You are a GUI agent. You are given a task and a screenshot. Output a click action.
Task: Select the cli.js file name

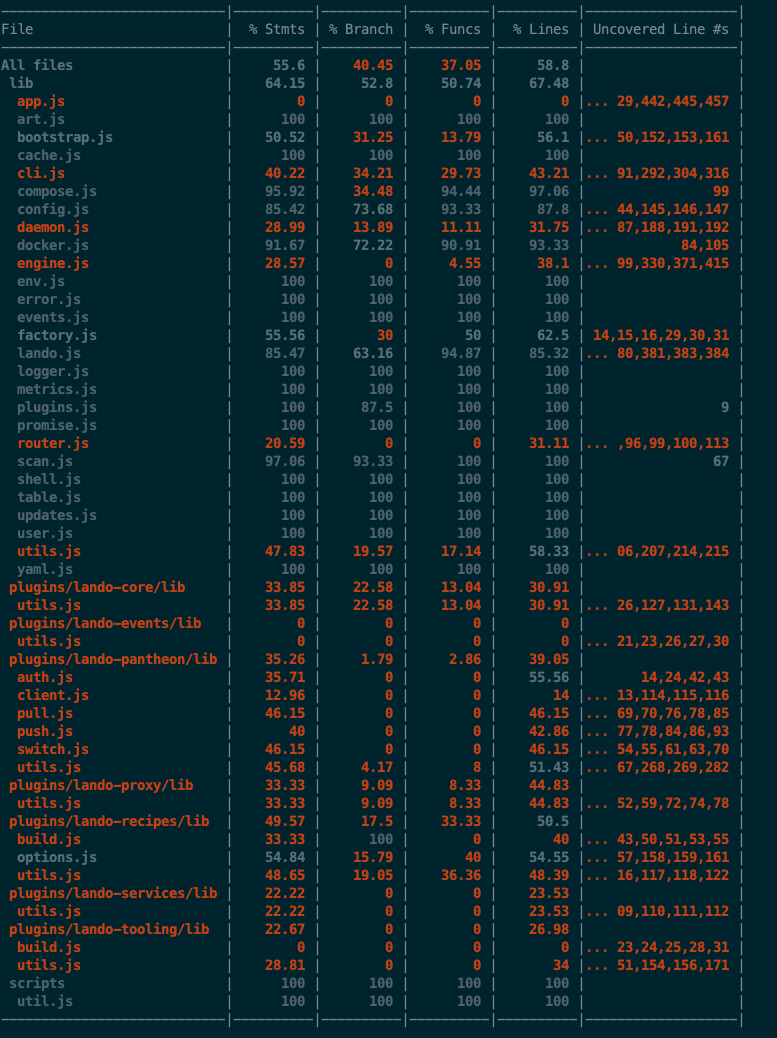41,173
